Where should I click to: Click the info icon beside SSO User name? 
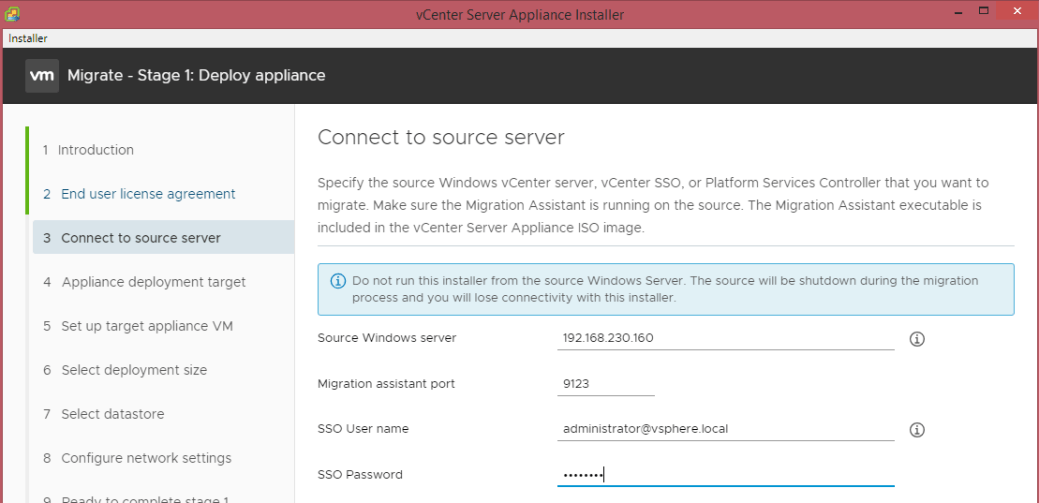point(917,430)
